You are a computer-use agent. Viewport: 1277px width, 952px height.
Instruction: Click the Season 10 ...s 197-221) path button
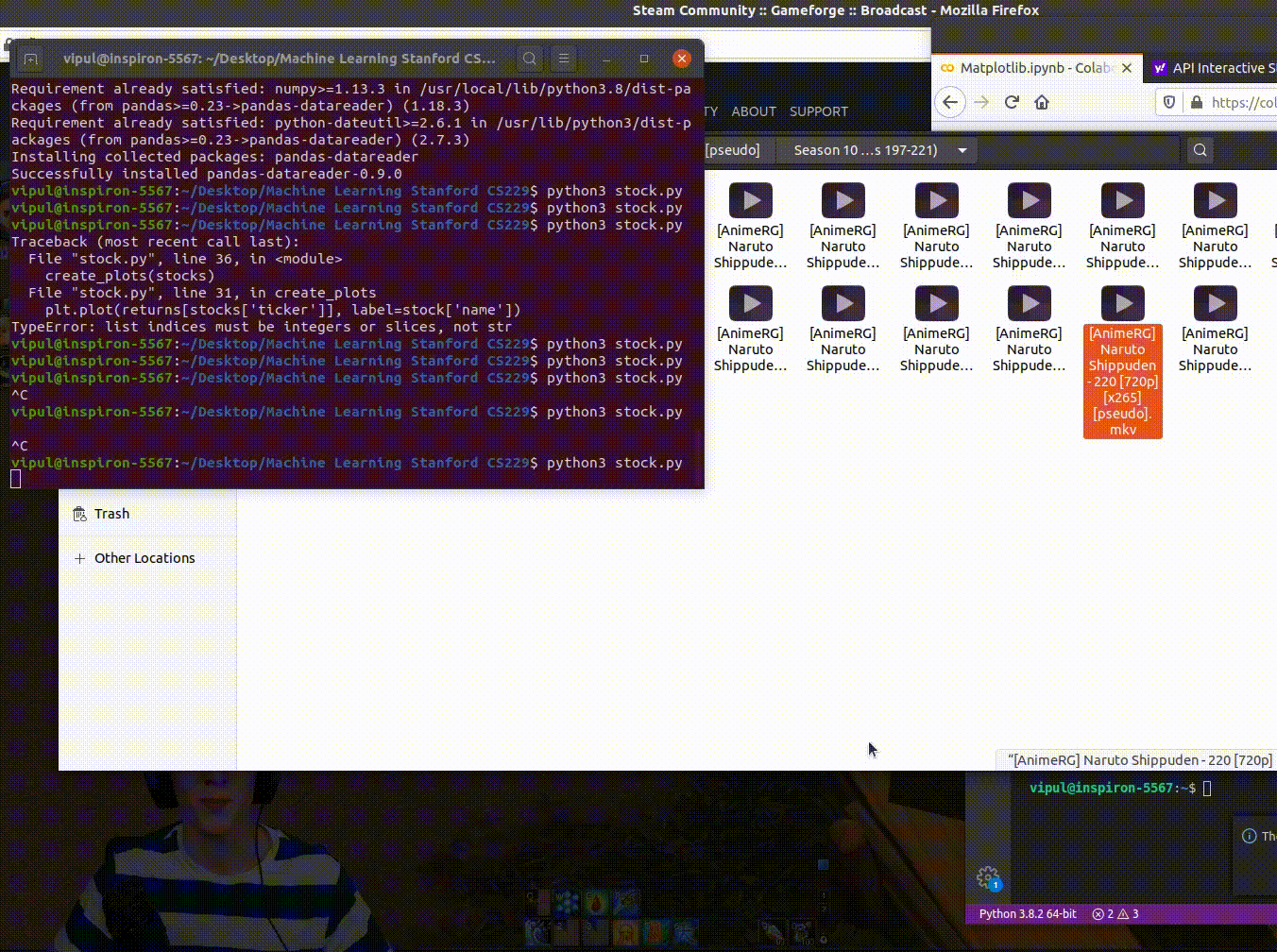[x=865, y=150]
